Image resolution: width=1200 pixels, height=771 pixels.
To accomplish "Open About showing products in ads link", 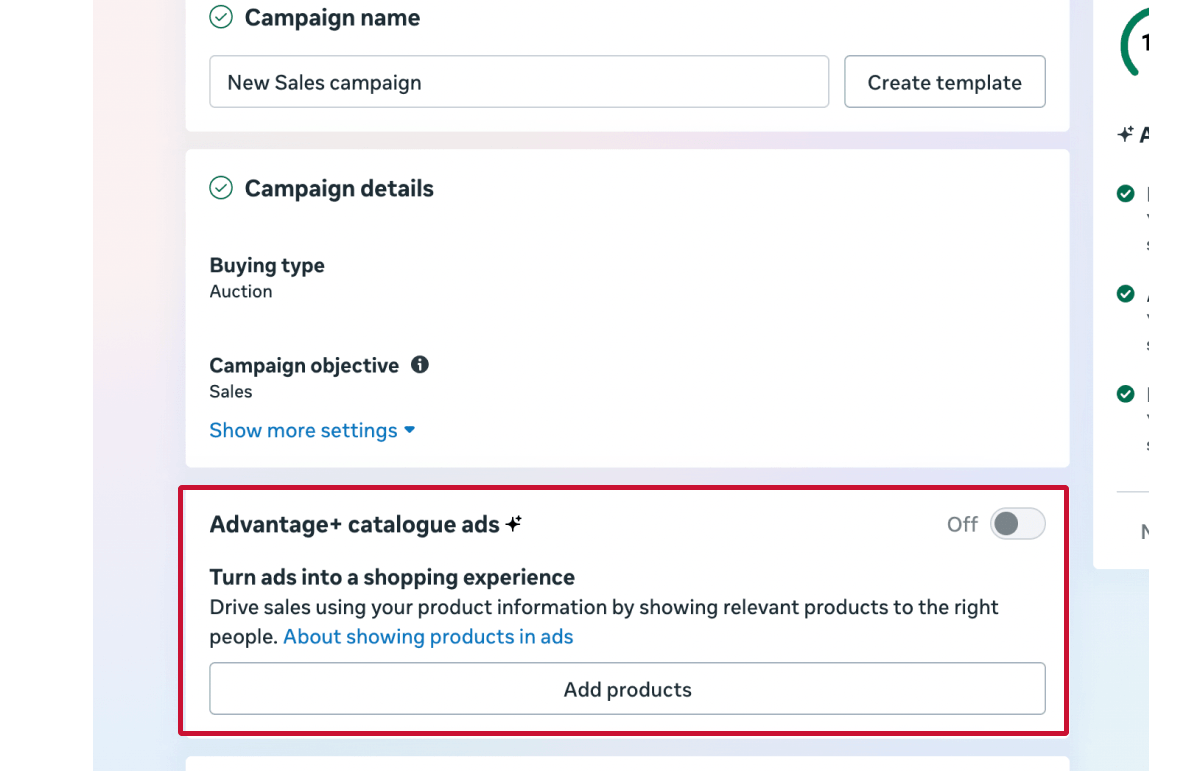I will (428, 637).
